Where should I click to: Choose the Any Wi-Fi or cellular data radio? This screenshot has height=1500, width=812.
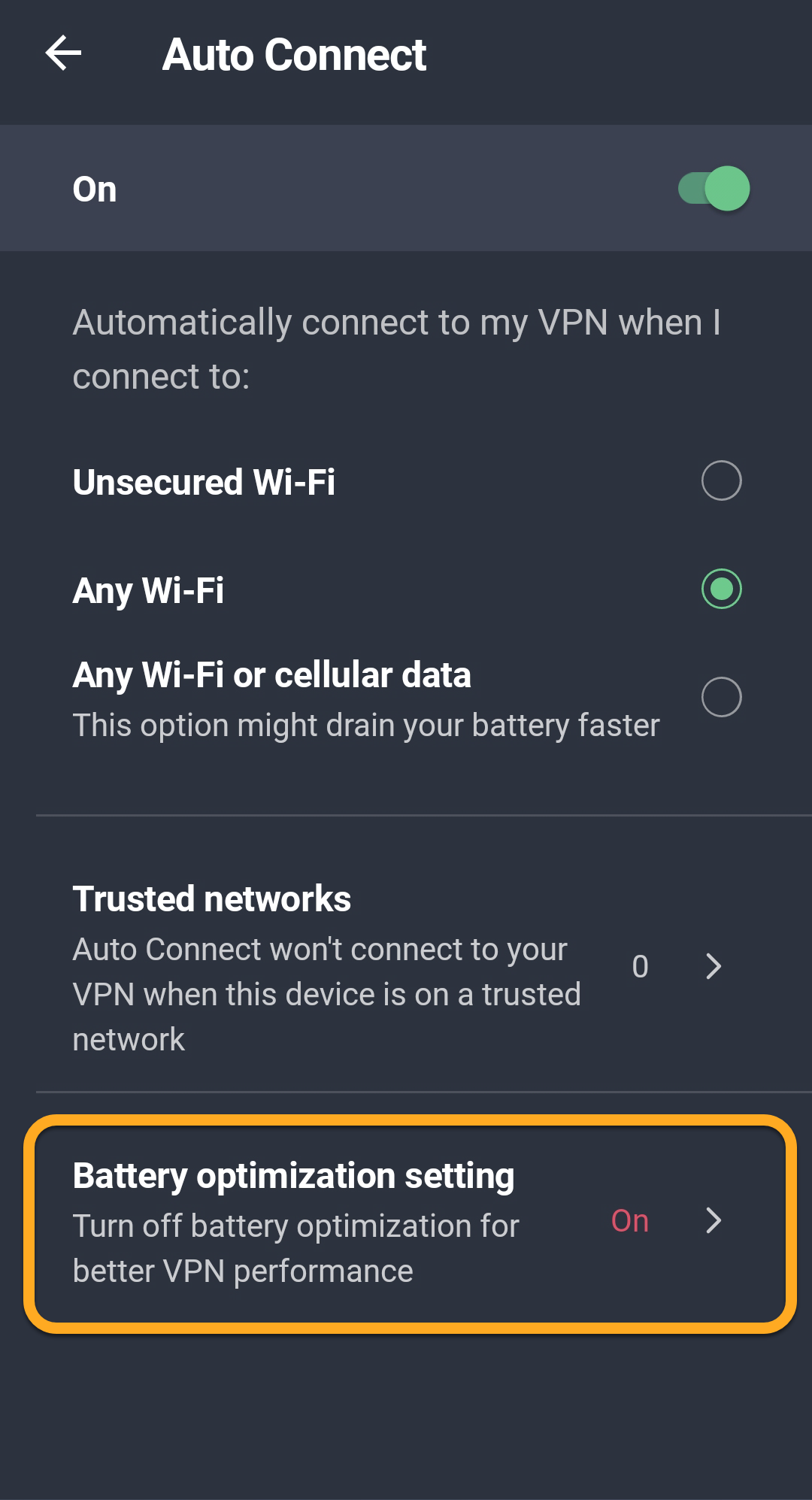click(721, 697)
